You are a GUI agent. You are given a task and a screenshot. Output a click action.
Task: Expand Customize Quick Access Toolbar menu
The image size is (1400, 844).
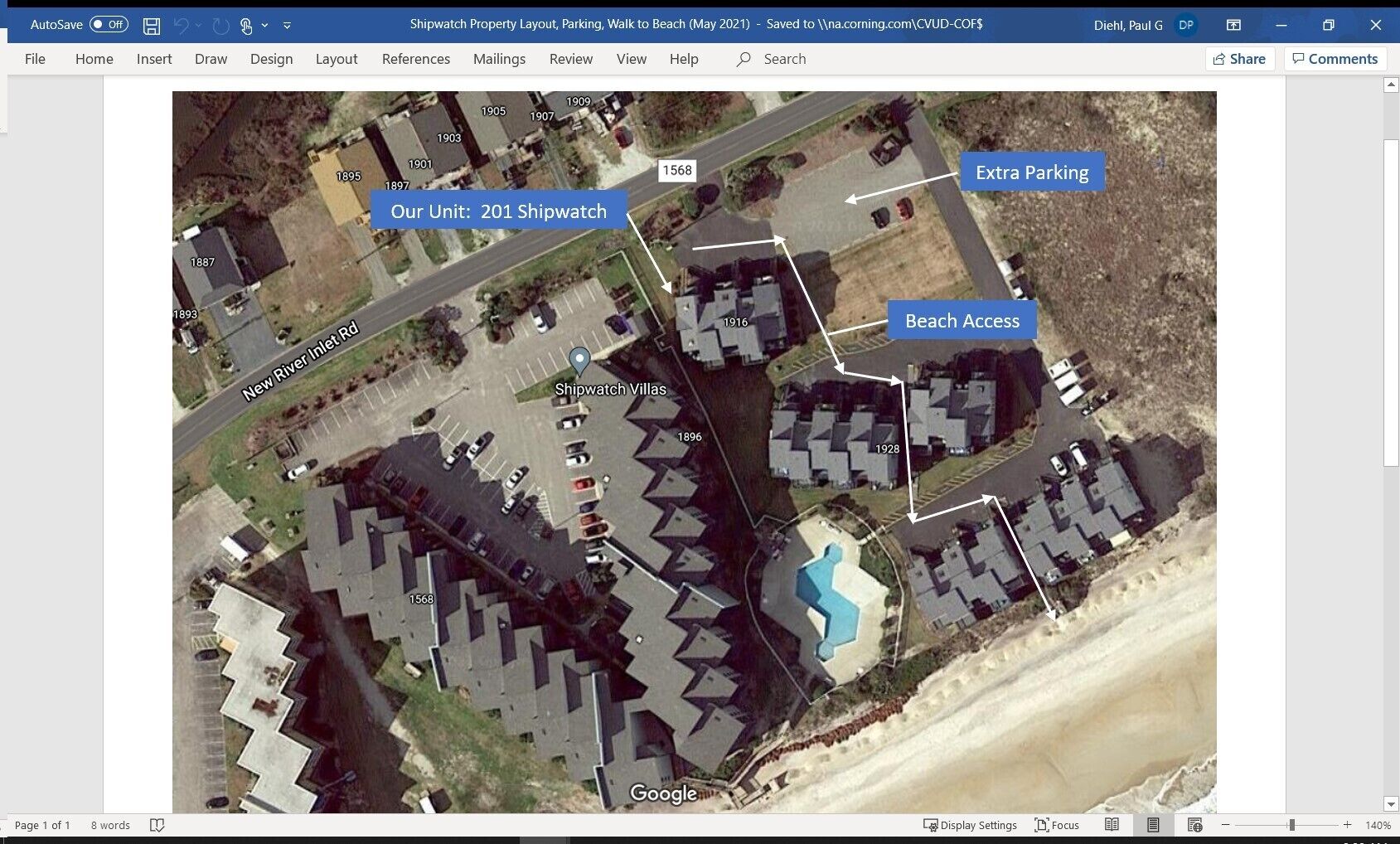287,26
